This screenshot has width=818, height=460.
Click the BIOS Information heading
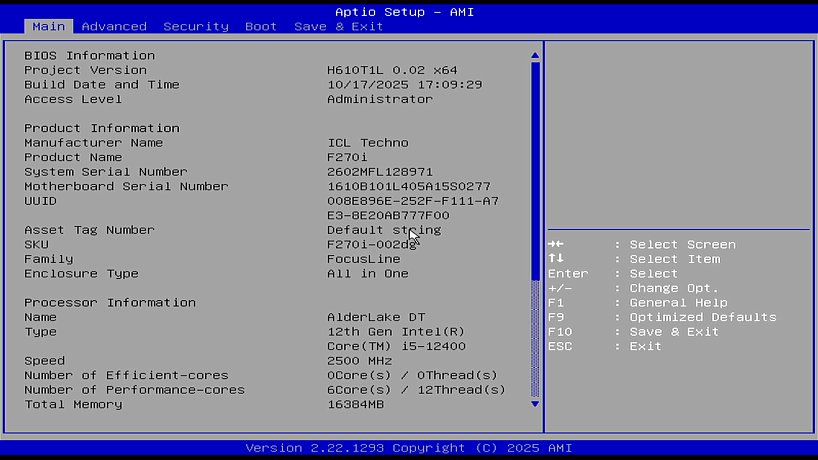[x=90, y=55]
